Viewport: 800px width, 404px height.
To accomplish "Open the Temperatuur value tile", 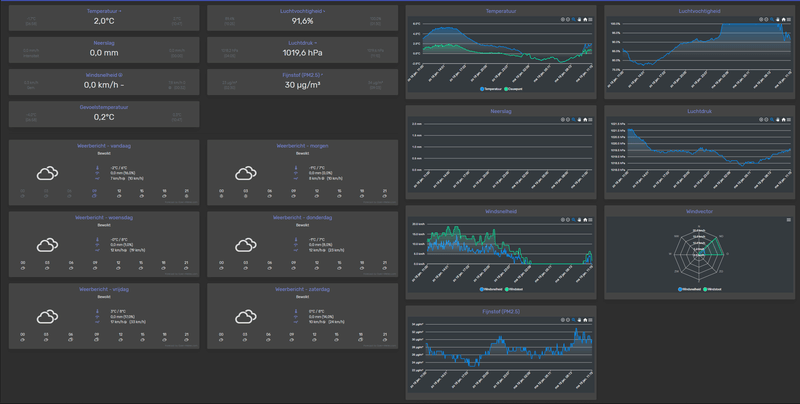I will 104,18.
